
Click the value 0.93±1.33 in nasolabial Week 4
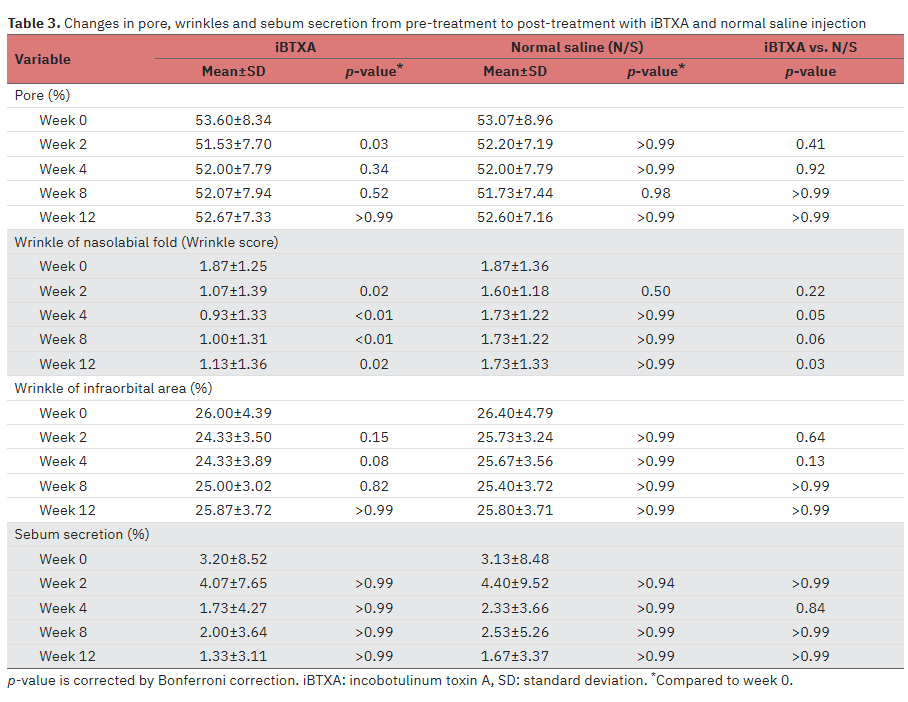pyautogui.click(x=233, y=315)
